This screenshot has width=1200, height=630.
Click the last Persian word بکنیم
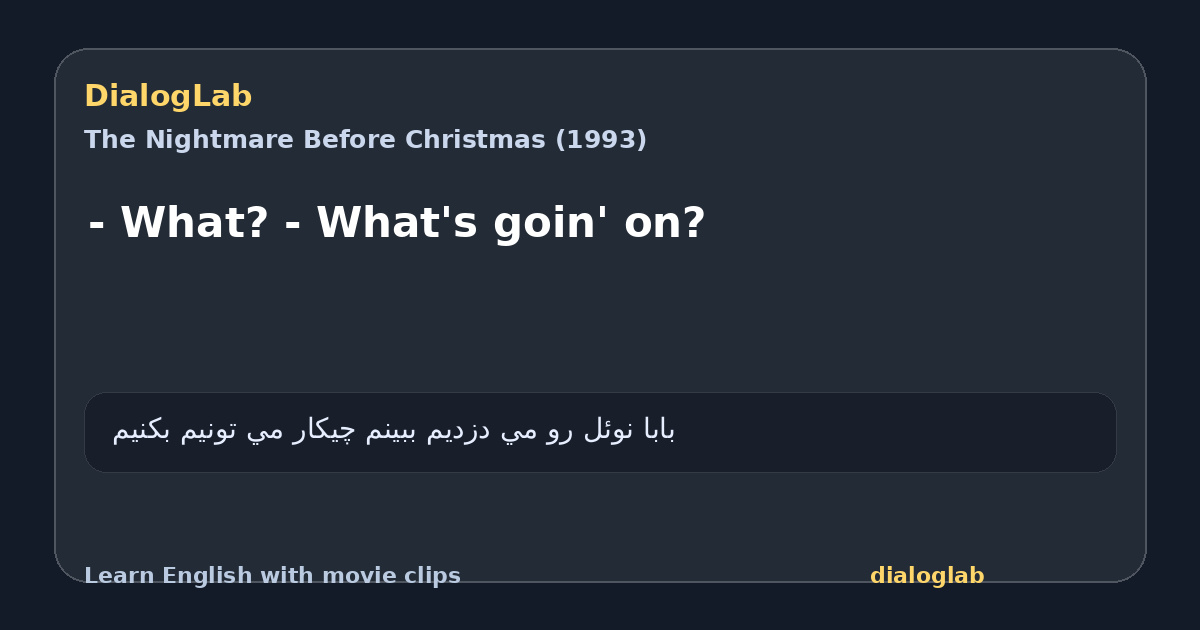point(141,431)
